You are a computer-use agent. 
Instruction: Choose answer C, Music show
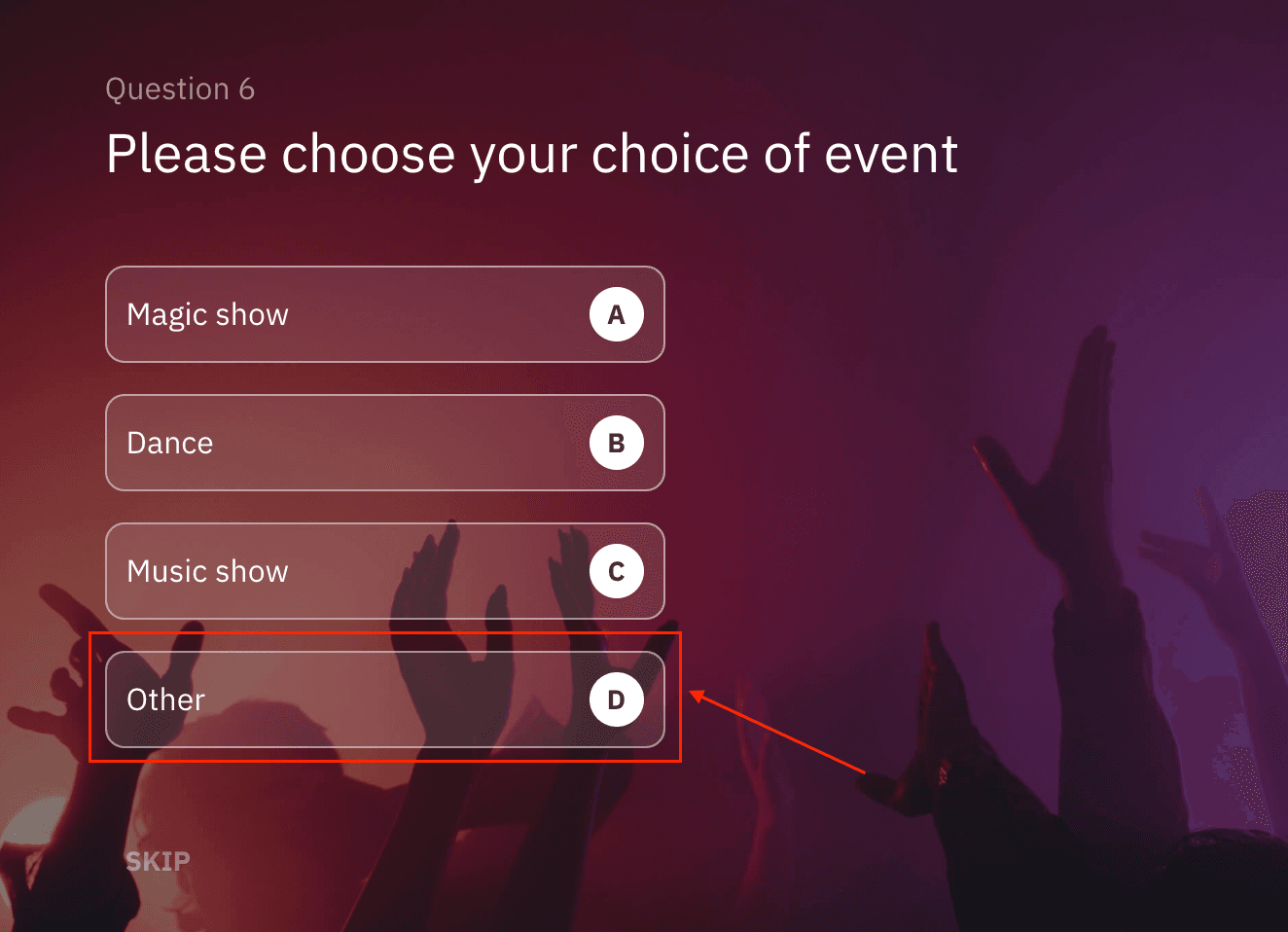tap(384, 571)
